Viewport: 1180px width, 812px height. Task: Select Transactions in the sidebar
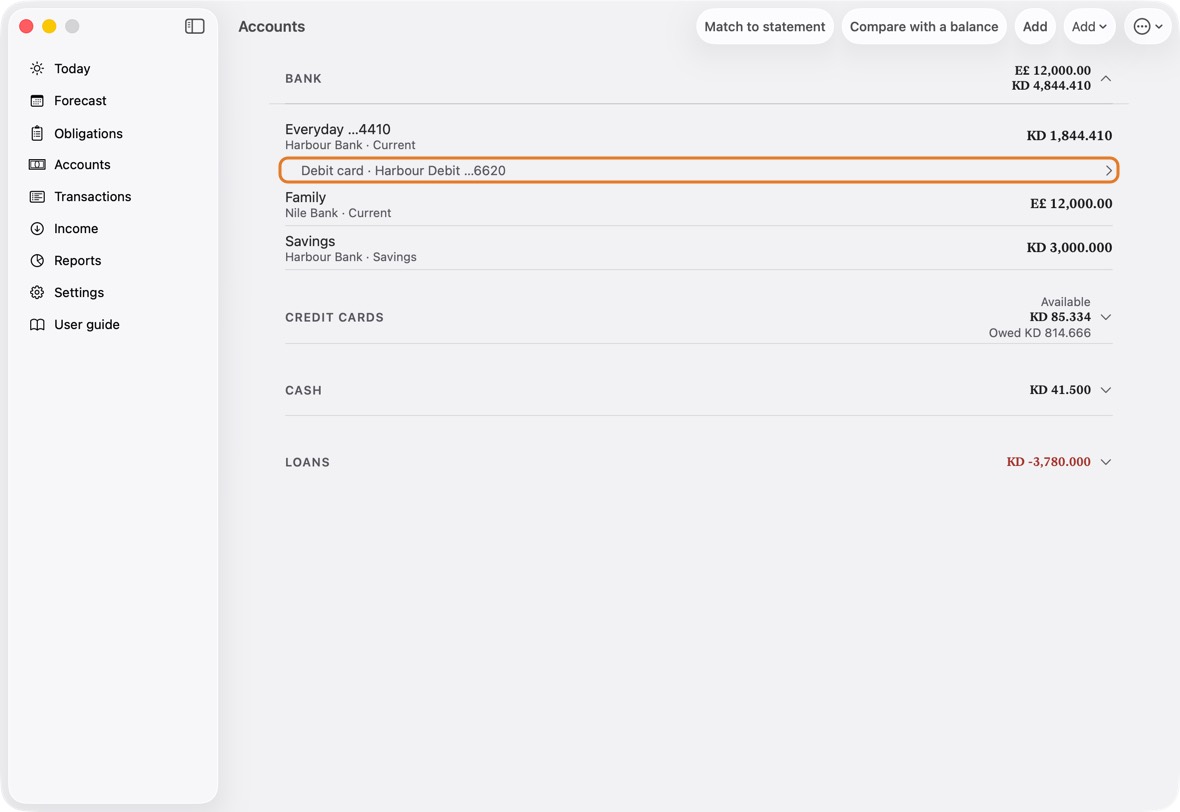93,196
